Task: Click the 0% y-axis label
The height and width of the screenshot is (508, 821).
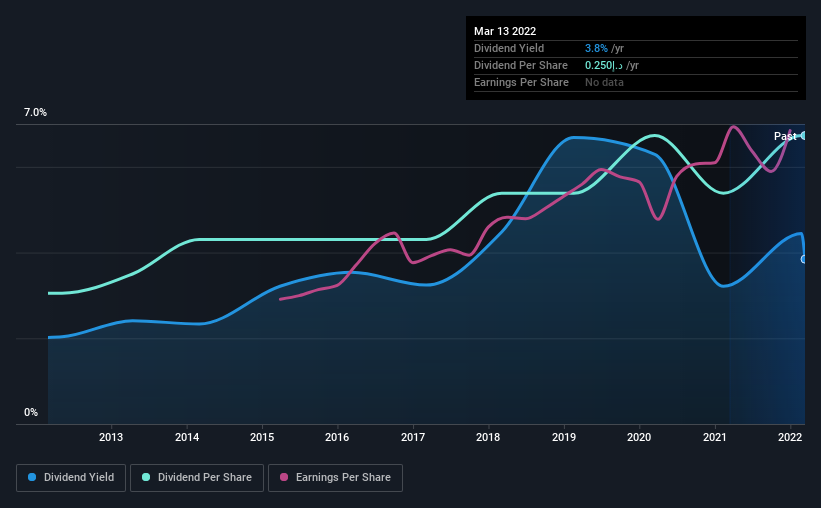Action: pyautogui.click(x=31, y=413)
